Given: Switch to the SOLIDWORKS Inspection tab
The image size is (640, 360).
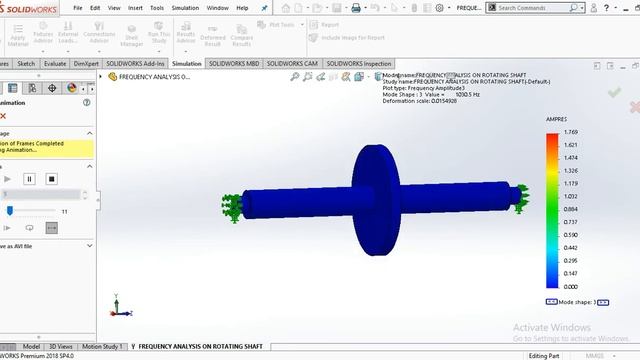Looking at the screenshot, I should (359, 64).
